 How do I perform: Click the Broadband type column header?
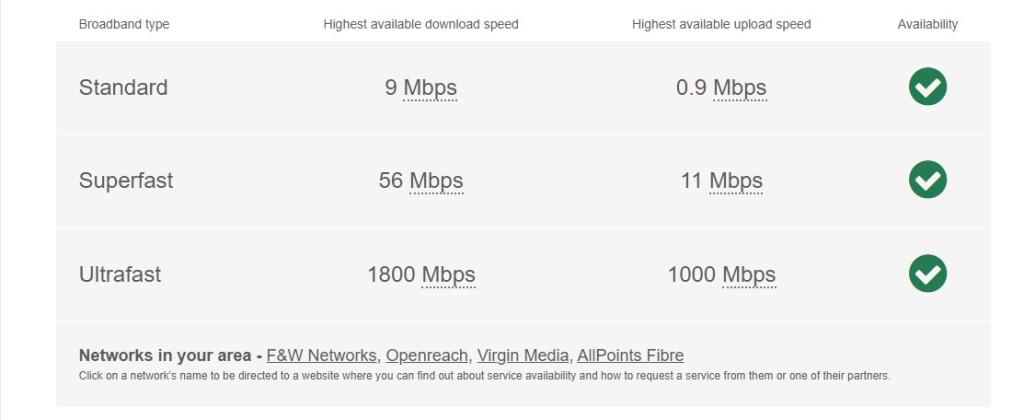coord(124,24)
